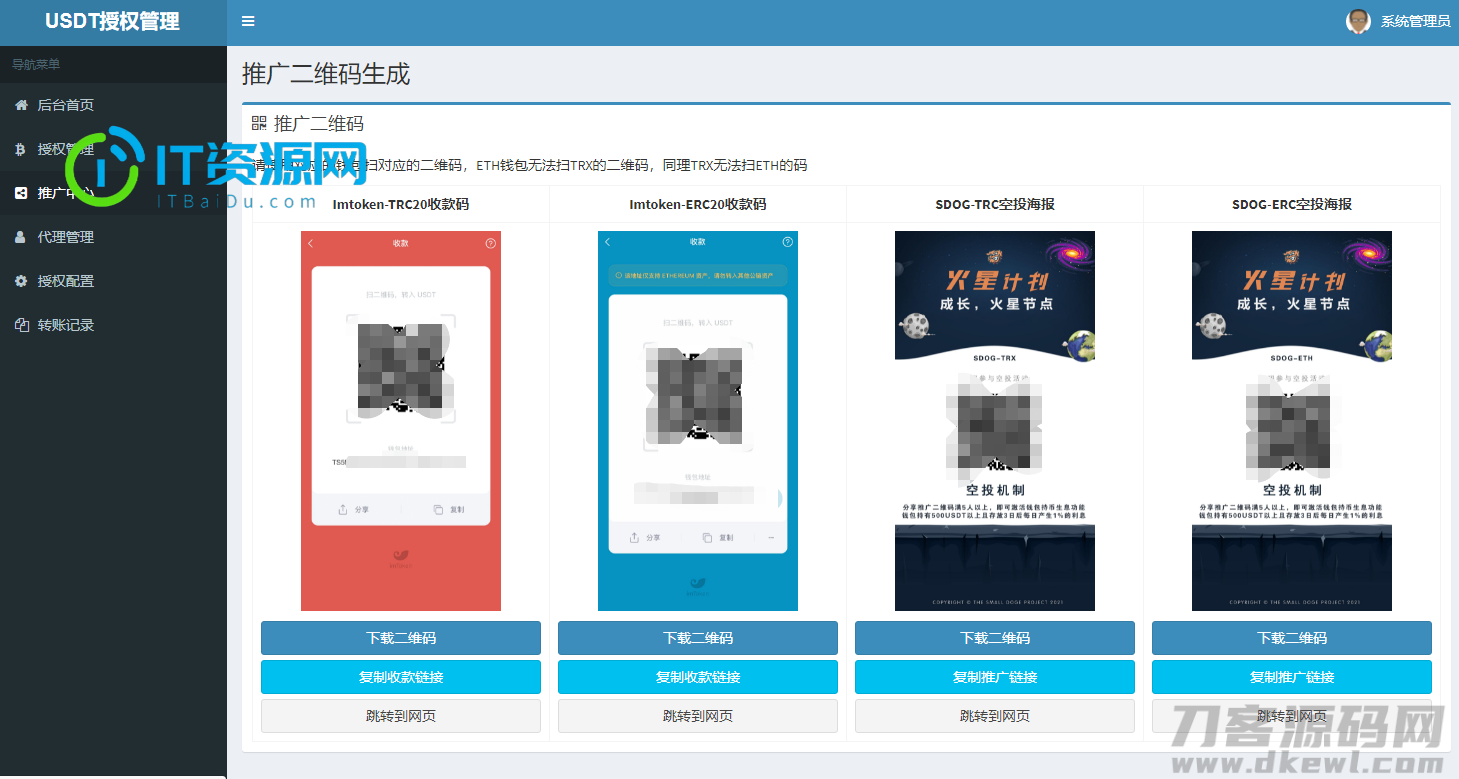Click the copy icon beside 转账记录
The height and width of the screenshot is (779, 1459).
pyautogui.click(x=21, y=325)
